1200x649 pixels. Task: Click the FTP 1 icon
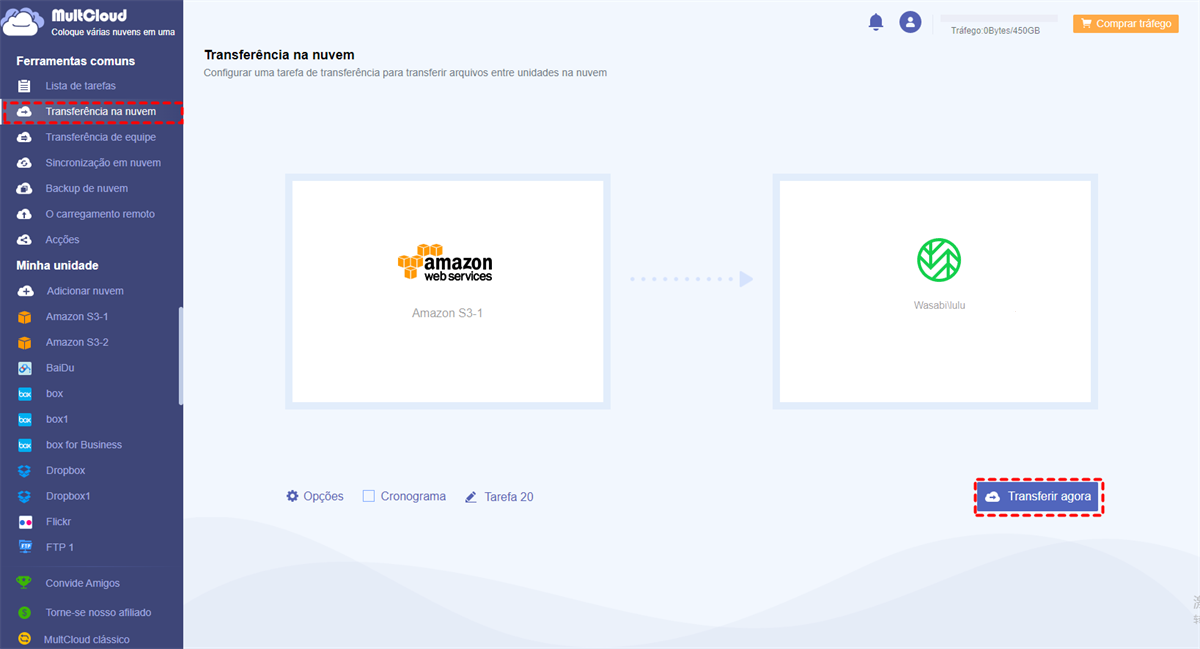point(24,547)
